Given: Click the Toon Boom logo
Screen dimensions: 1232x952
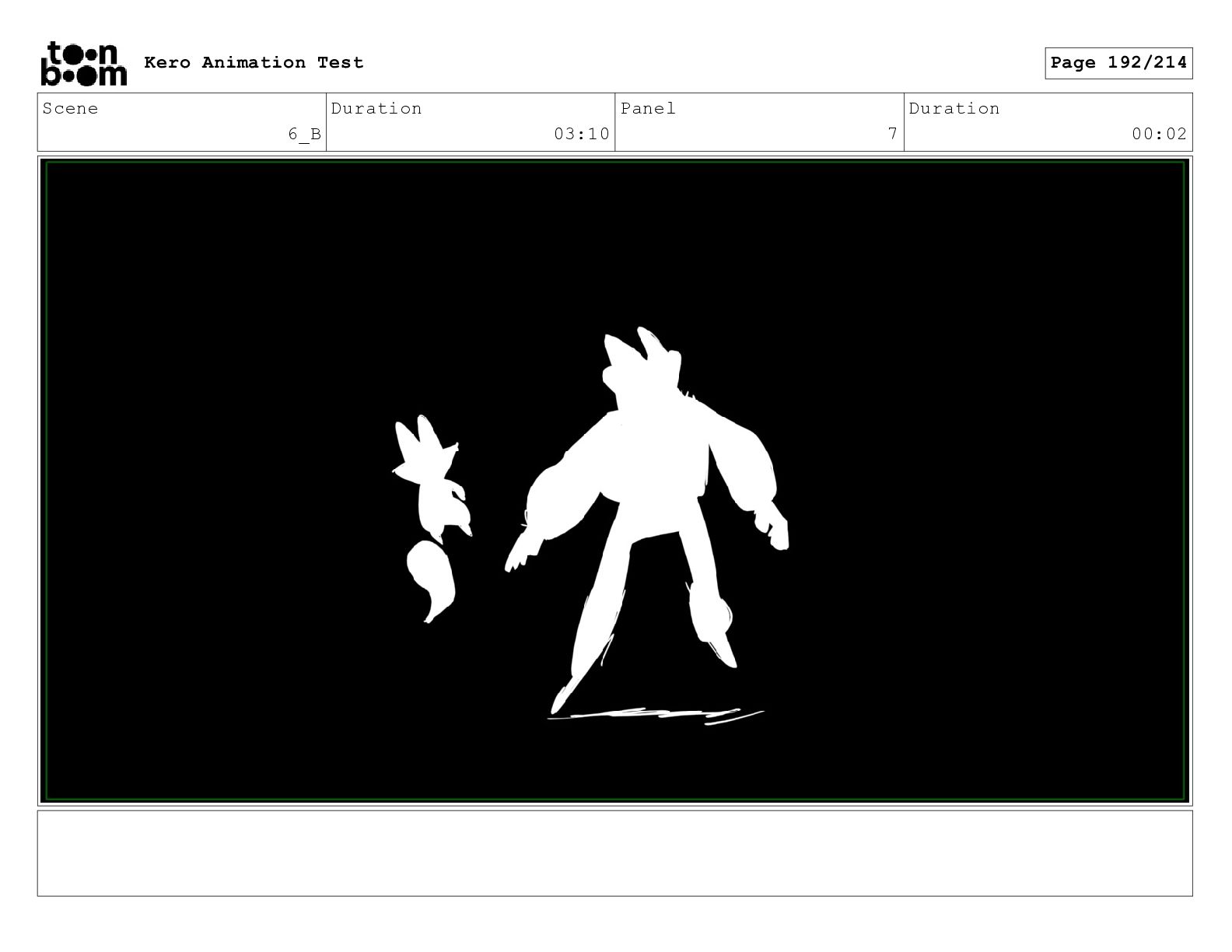Looking at the screenshot, I should coord(83,63).
